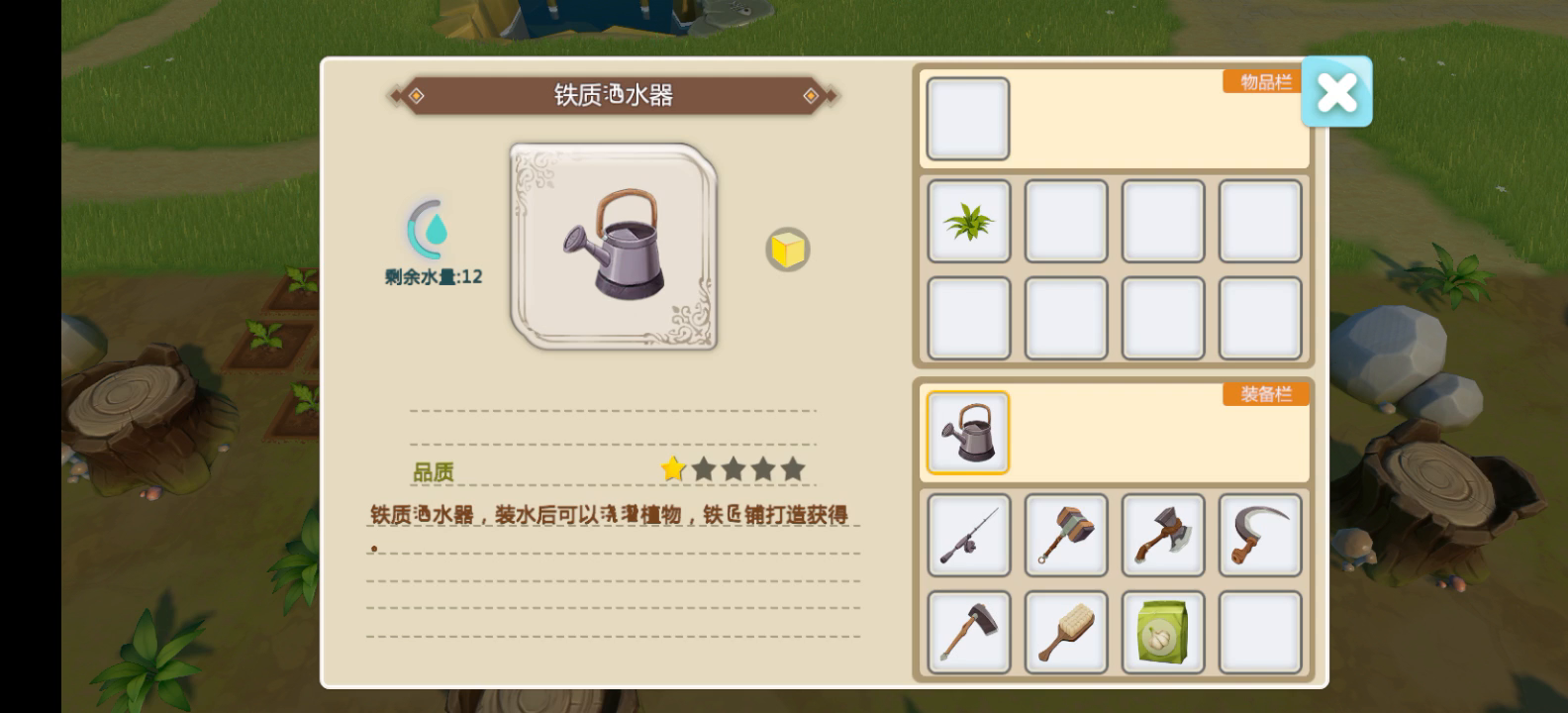This screenshot has height=713, width=1568.
Task: Click the last empty equipment slot
Action: tap(1259, 632)
